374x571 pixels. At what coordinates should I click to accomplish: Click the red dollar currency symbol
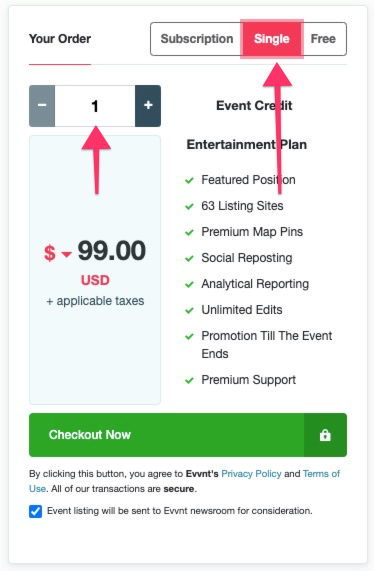pyautogui.click(x=50, y=253)
